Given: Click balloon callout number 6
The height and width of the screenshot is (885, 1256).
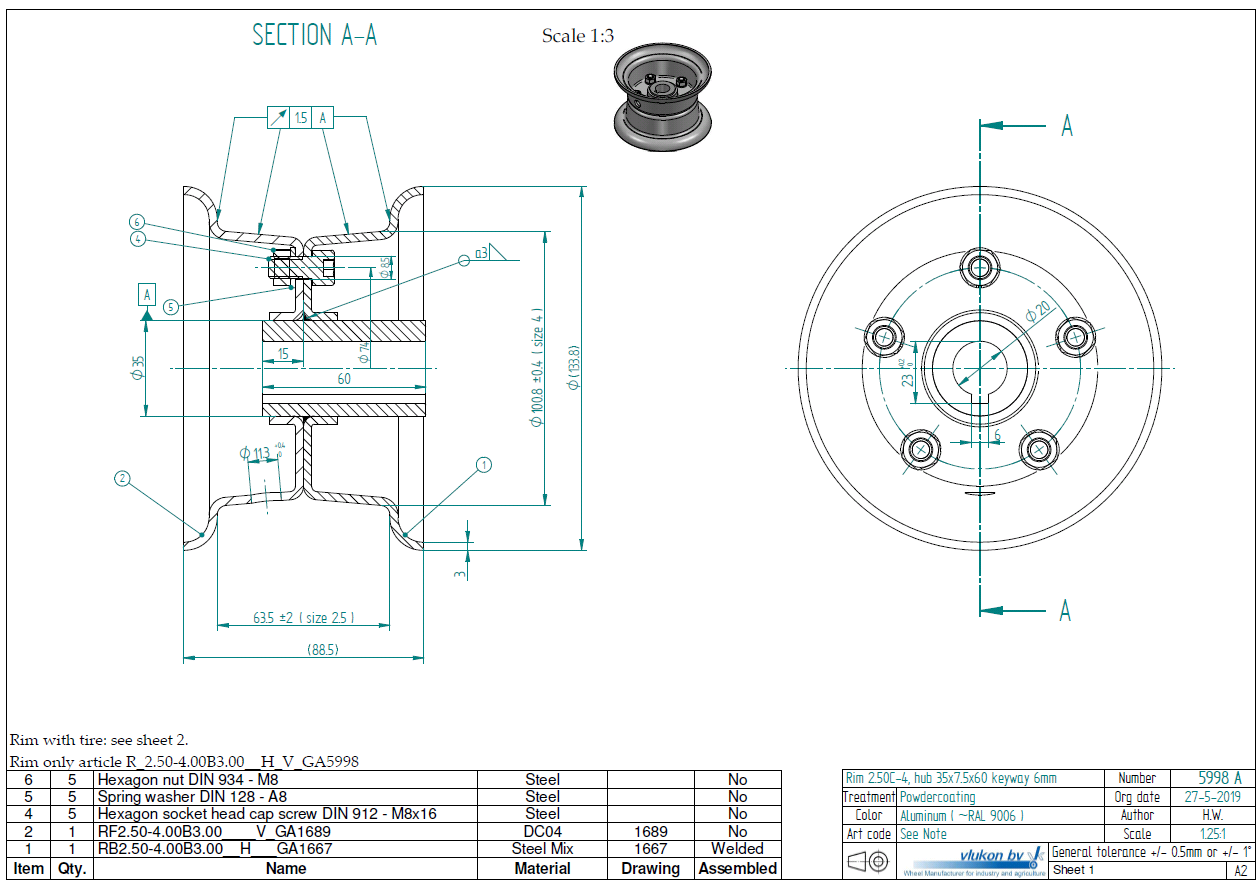Looking at the screenshot, I should [x=137, y=222].
